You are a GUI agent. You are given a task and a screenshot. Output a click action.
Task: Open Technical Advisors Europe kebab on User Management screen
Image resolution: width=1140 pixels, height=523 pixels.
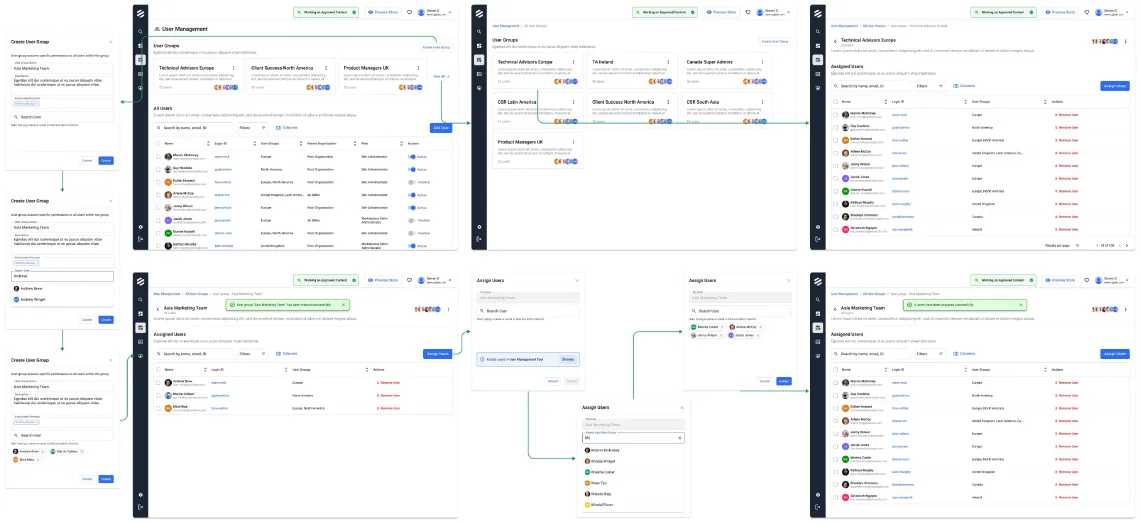tap(233, 68)
